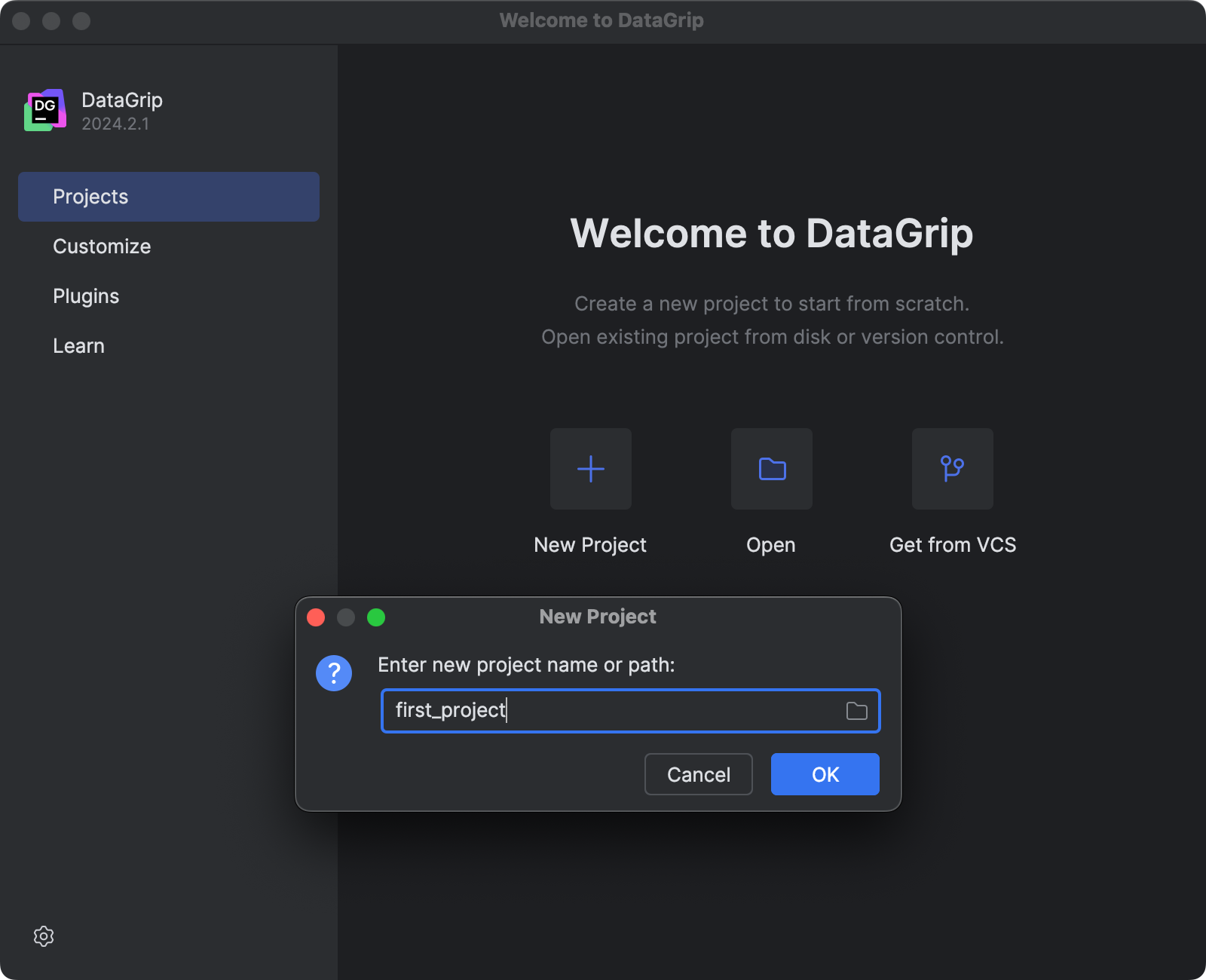The height and width of the screenshot is (980, 1206).
Task: Click the Get from VCS branch icon
Action: [x=952, y=469]
